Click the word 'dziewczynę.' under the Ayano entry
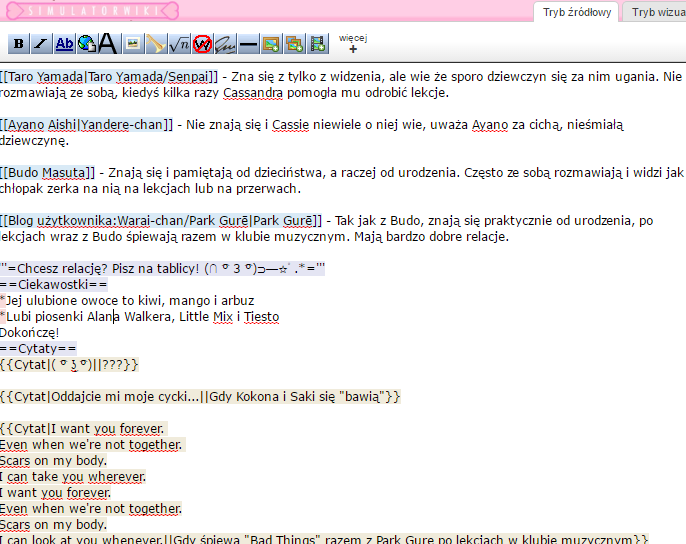Screen dimensions: 686x544 click(x=34, y=141)
